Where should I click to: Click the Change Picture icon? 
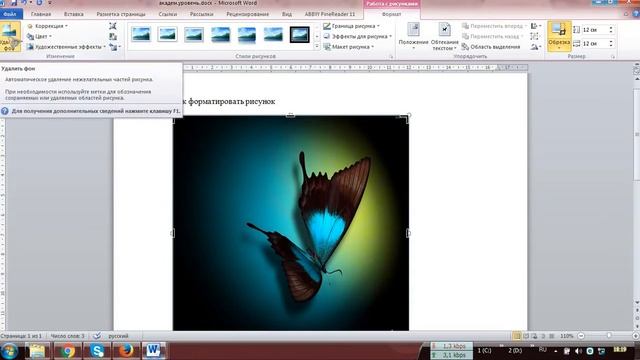[x=113, y=37]
